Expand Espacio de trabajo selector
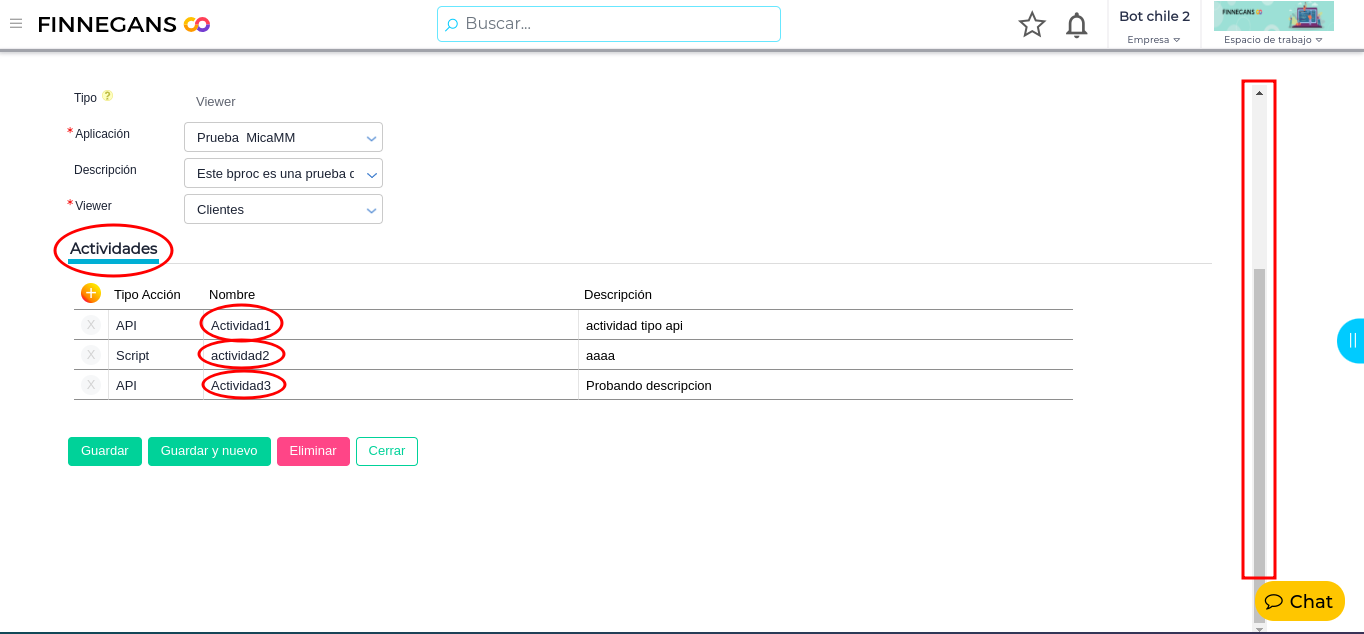 (x=1273, y=40)
